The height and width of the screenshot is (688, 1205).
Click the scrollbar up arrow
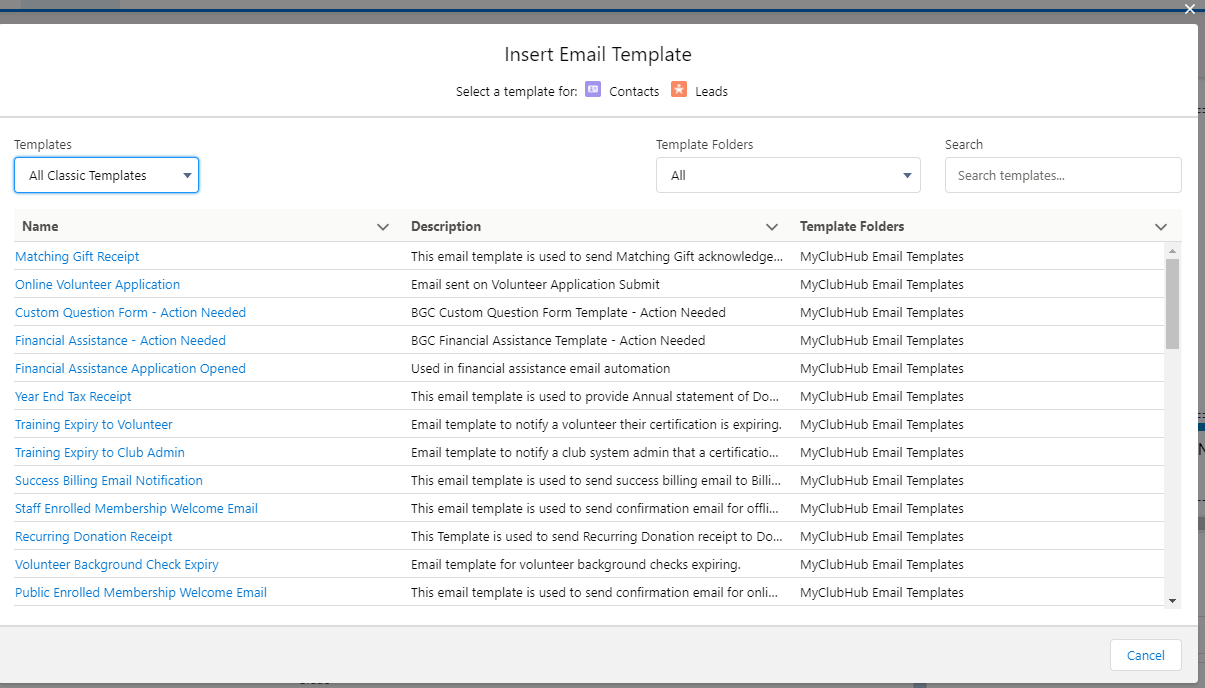[1172, 250]
